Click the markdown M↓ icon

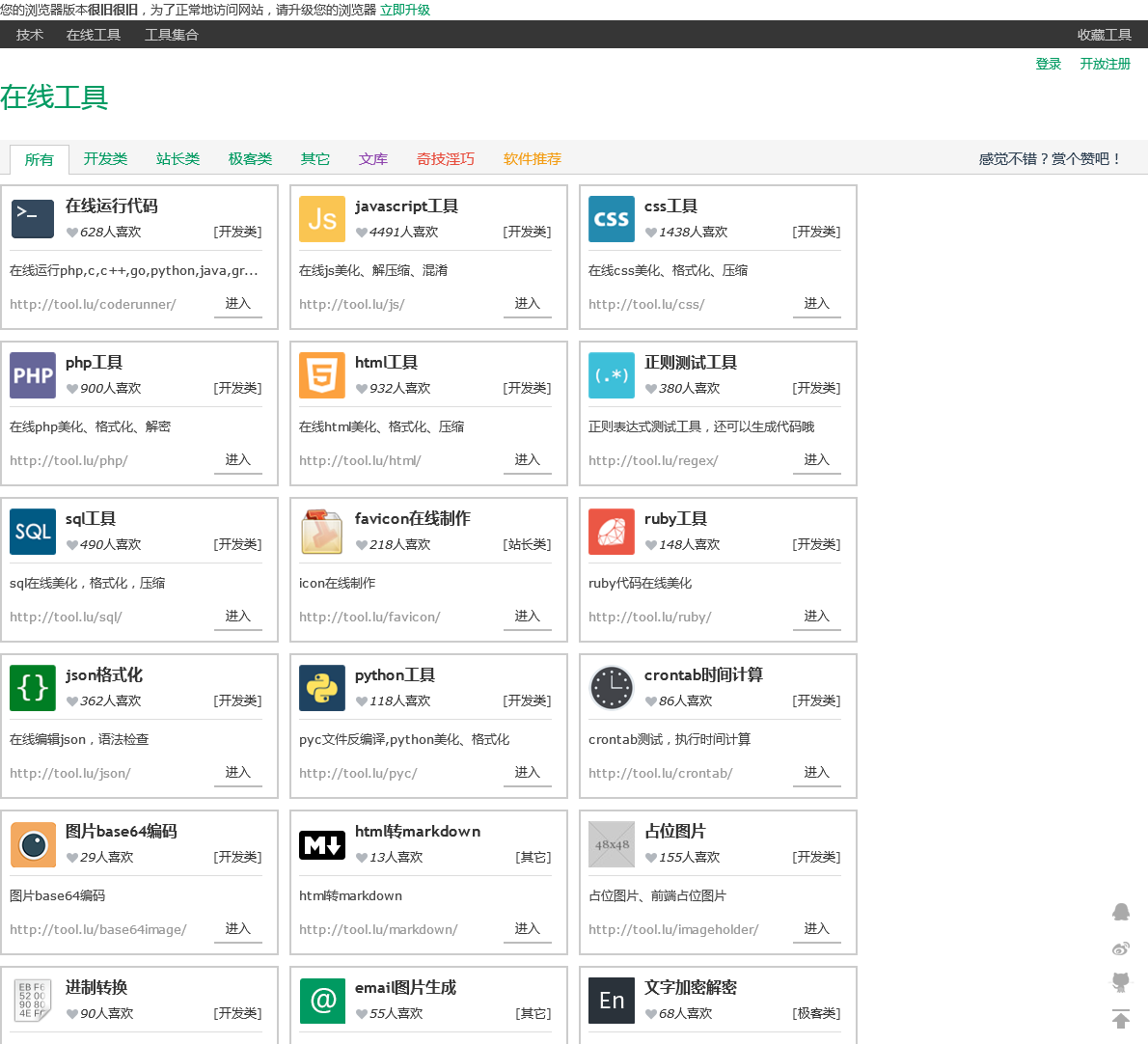pyautogui.click(x=322, y=844)
